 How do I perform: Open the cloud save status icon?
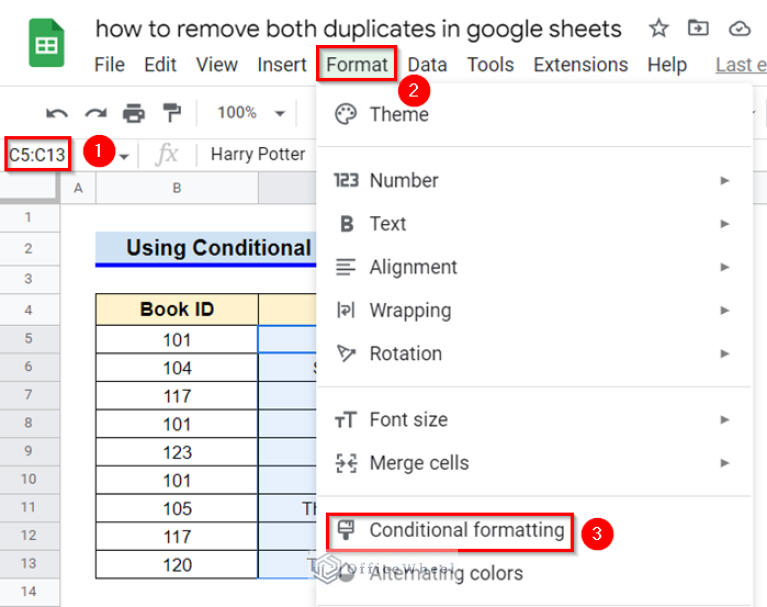[739, 28]
